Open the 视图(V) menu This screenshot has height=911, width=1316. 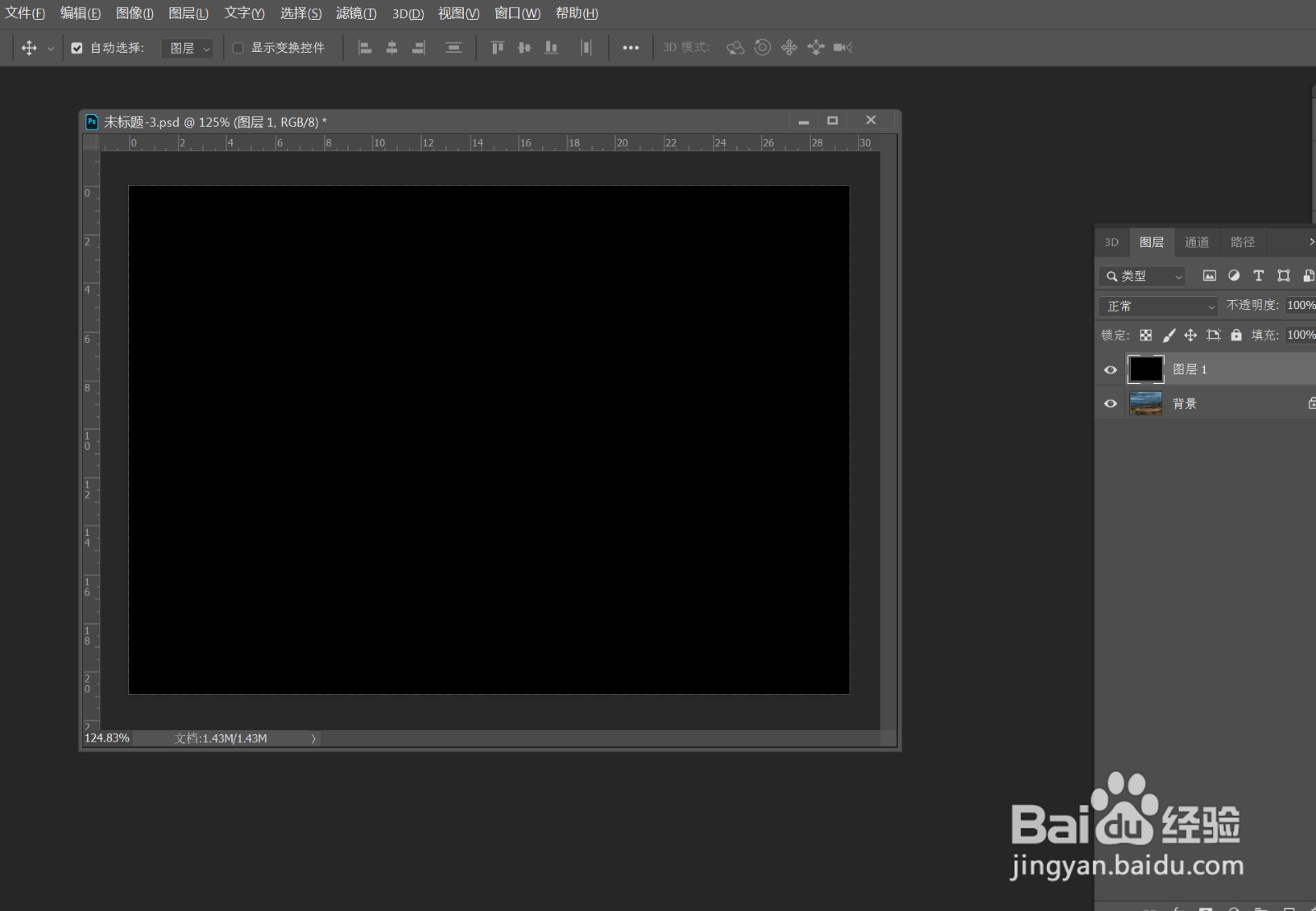click(x=458, y=13)
